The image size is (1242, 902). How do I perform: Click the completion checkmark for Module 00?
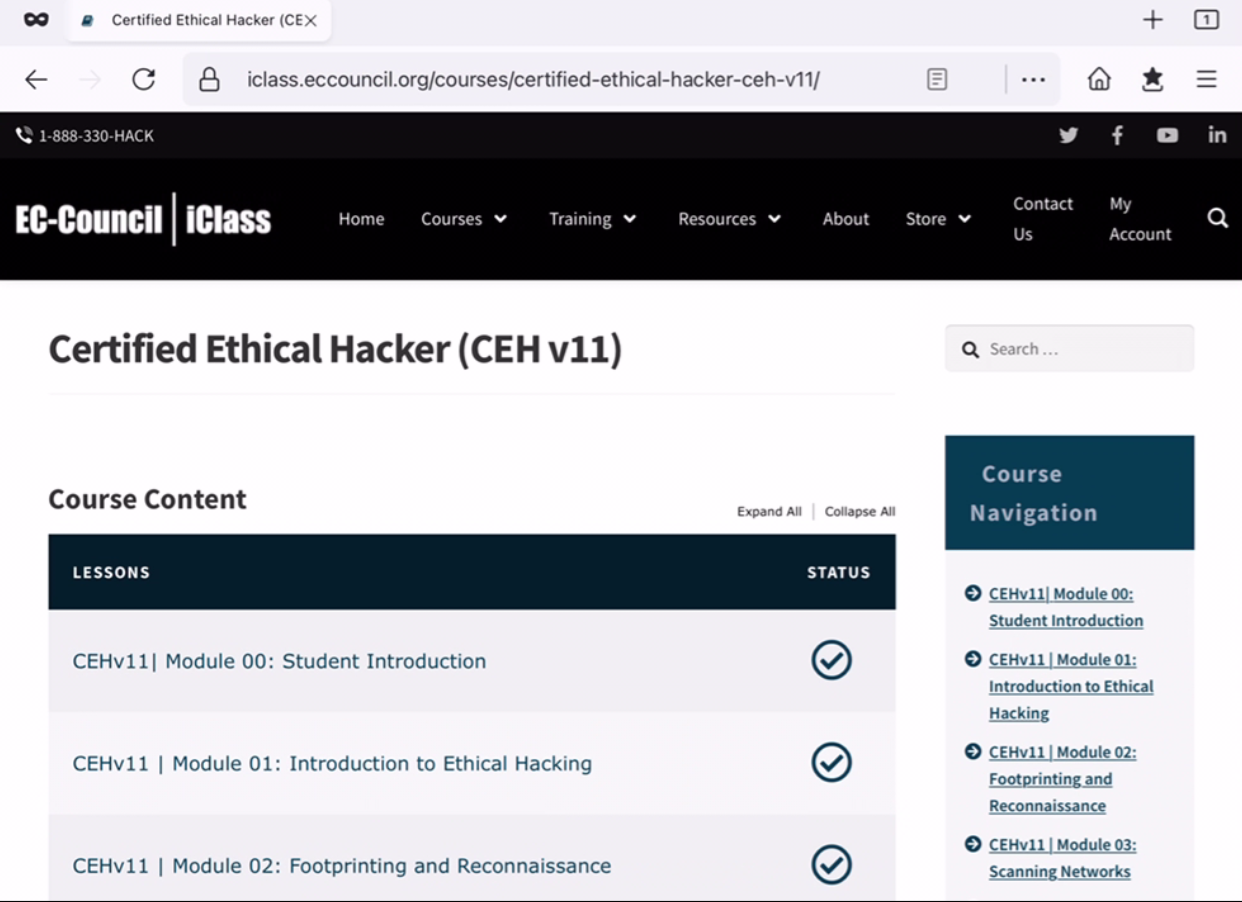click(x=831, y=660)
